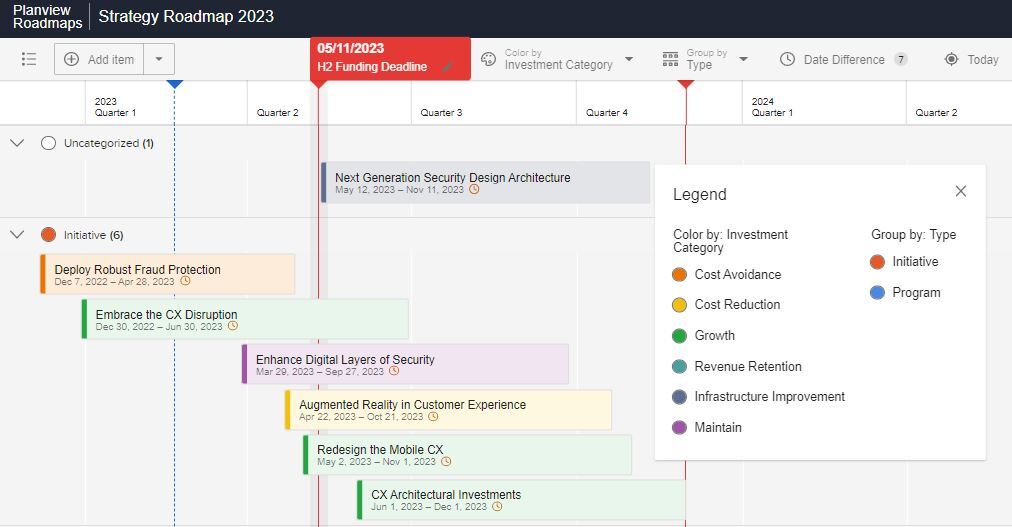Select the Initiative group orange circle
The image size is (1012, 527).
48,235
